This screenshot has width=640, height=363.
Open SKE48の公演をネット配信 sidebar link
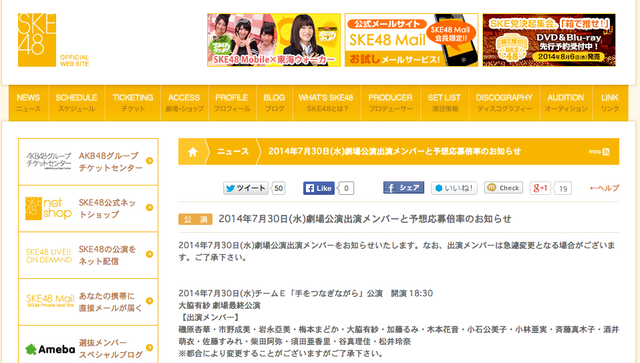[107, 255]
